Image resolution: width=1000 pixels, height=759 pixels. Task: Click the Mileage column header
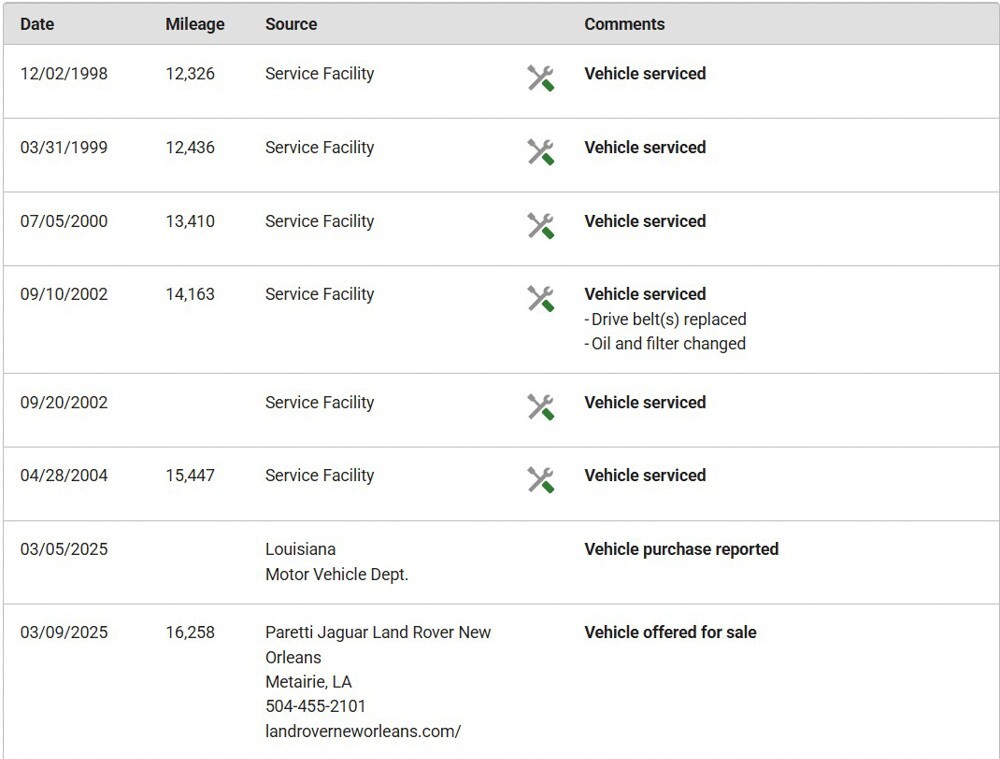pos(195,24)
